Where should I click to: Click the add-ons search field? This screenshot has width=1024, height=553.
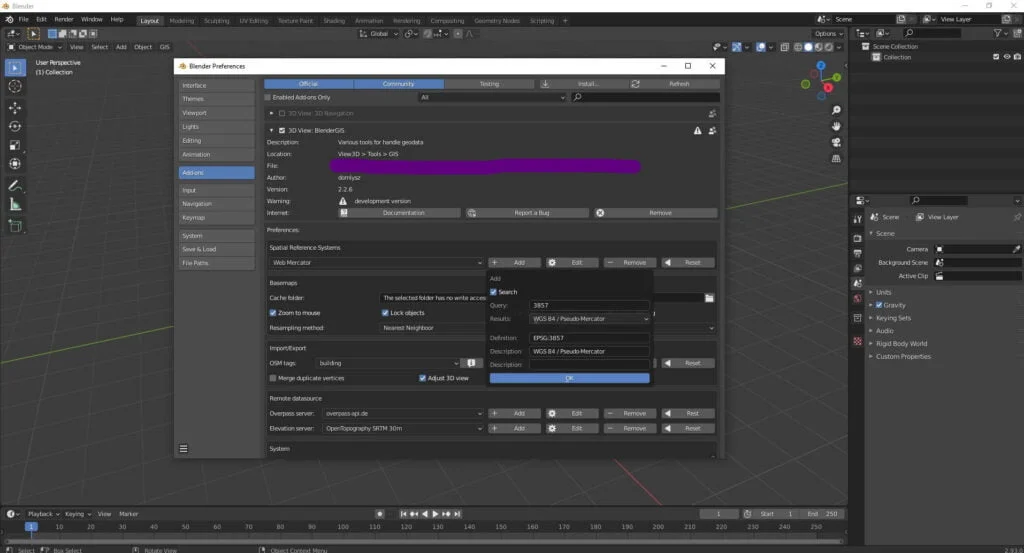pos(645,97)
